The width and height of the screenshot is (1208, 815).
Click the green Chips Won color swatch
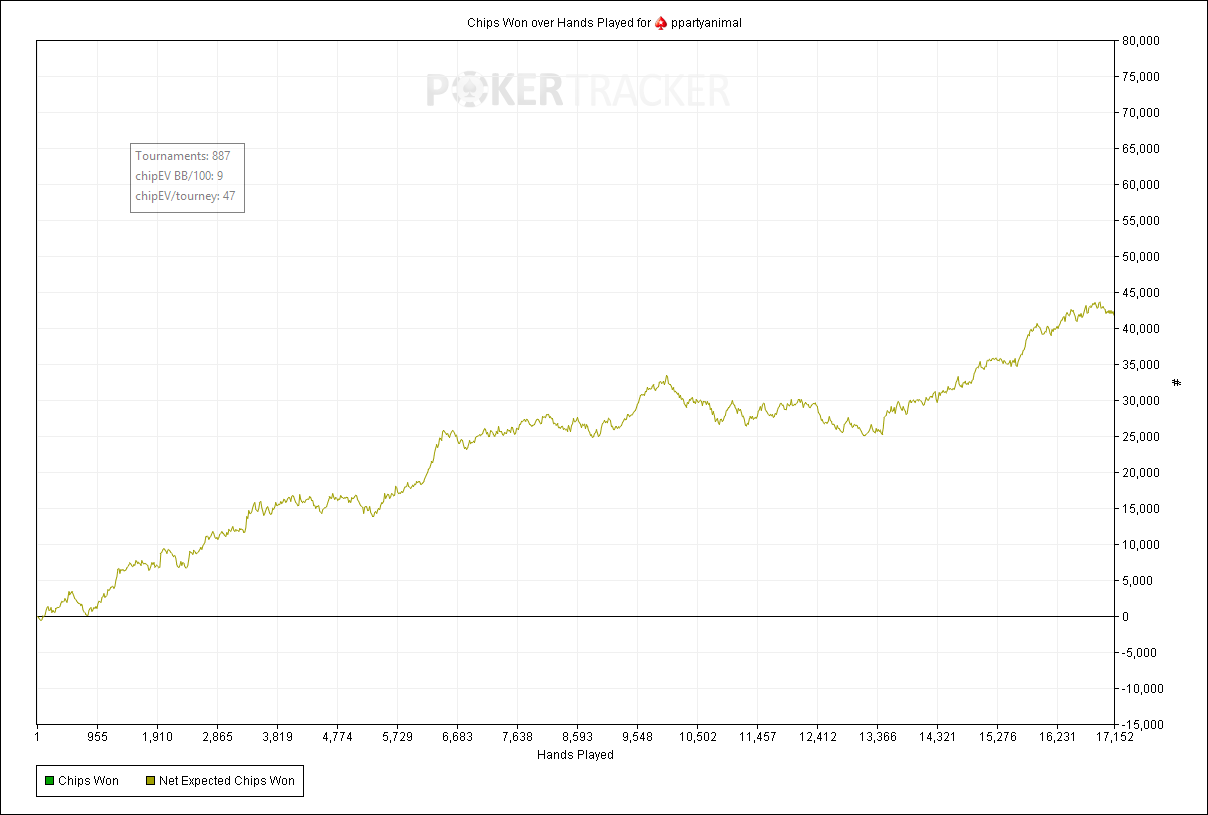point(49,781)
